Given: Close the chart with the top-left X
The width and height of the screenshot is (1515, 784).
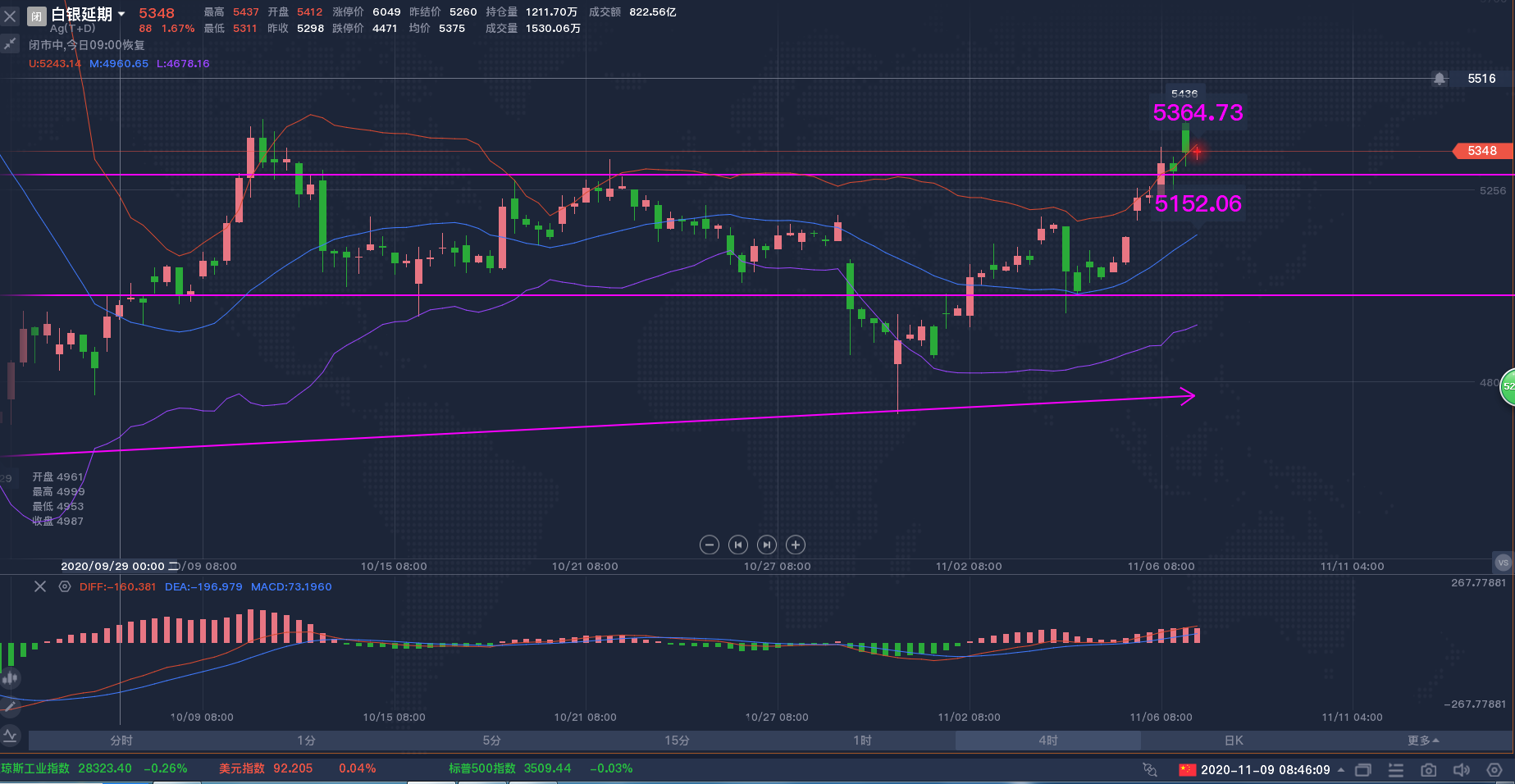Looking at the screenshot, I should (x=11, y=16).
